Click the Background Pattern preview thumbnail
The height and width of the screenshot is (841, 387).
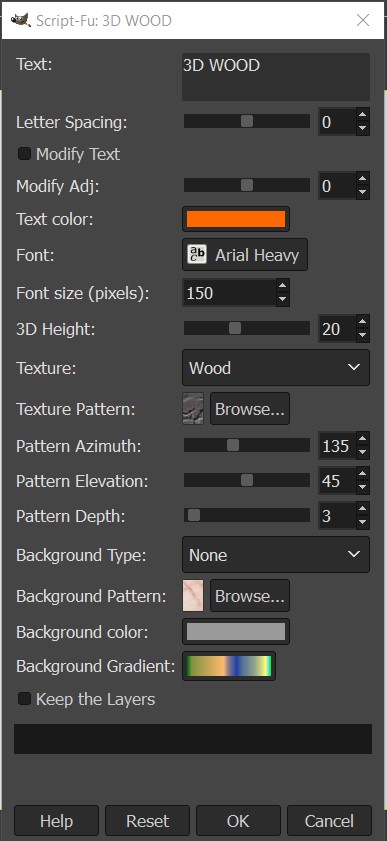[x=193, y=595]
